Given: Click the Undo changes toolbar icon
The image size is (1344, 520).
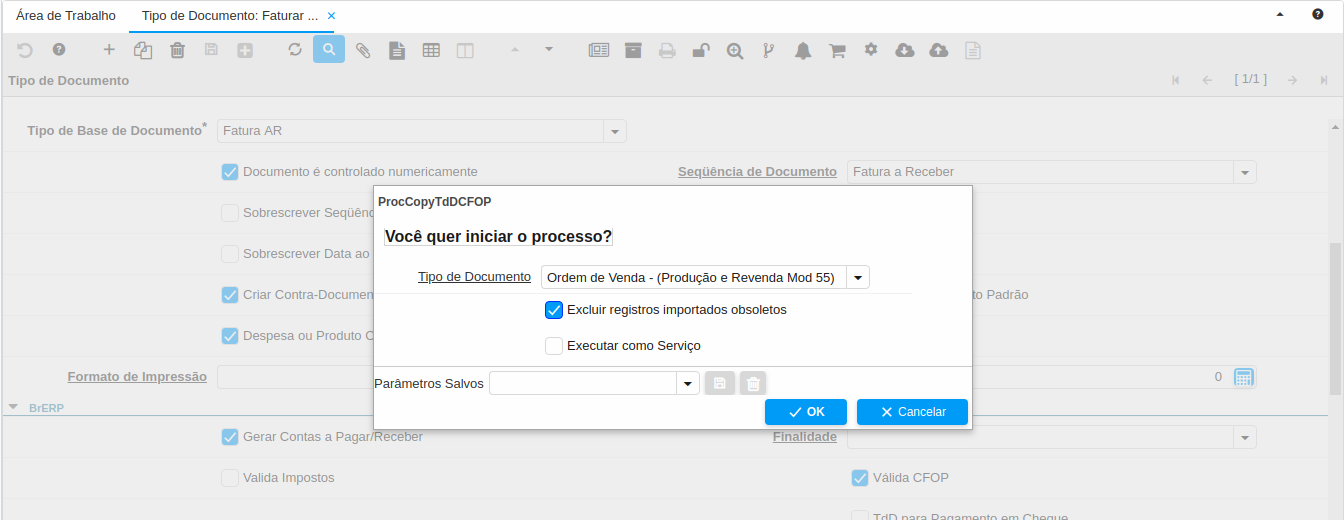Looking at the screenshot, I should coord(25,49).
